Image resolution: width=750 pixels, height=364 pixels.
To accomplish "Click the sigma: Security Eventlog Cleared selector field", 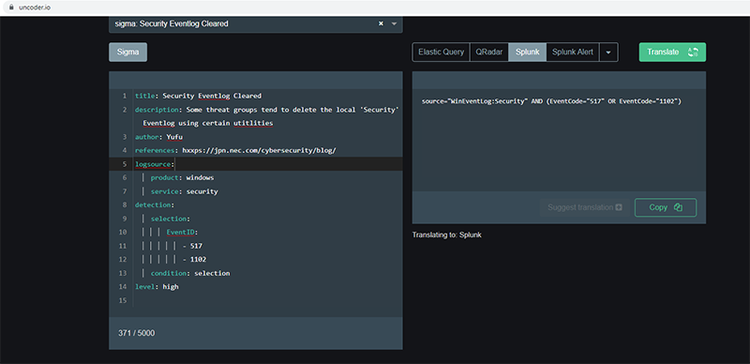I will (256, 23).
